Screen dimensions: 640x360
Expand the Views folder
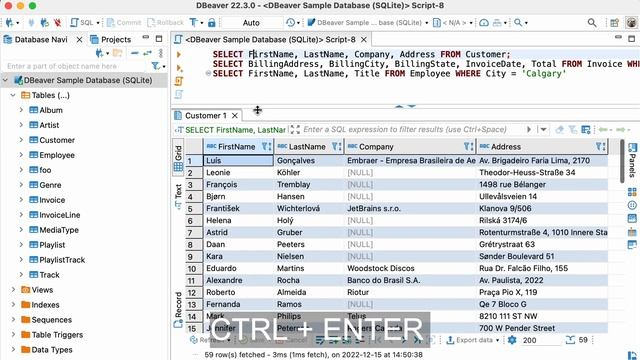point(13,289)
